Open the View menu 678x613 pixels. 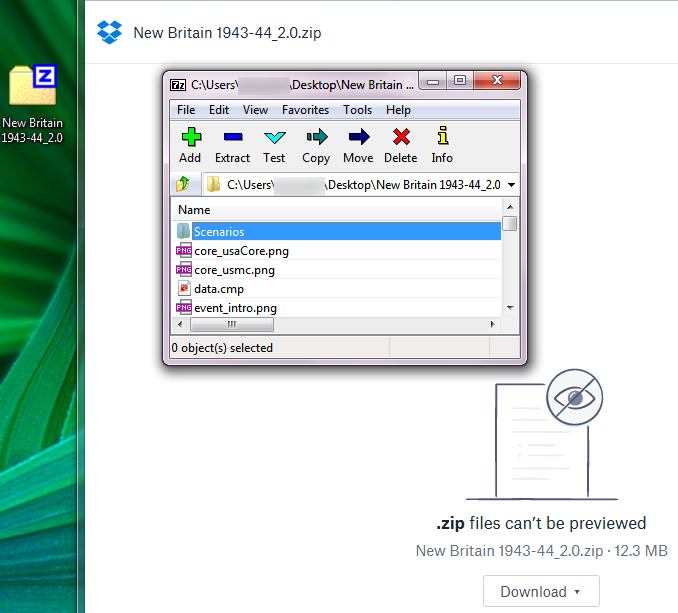tap(255, 110)
